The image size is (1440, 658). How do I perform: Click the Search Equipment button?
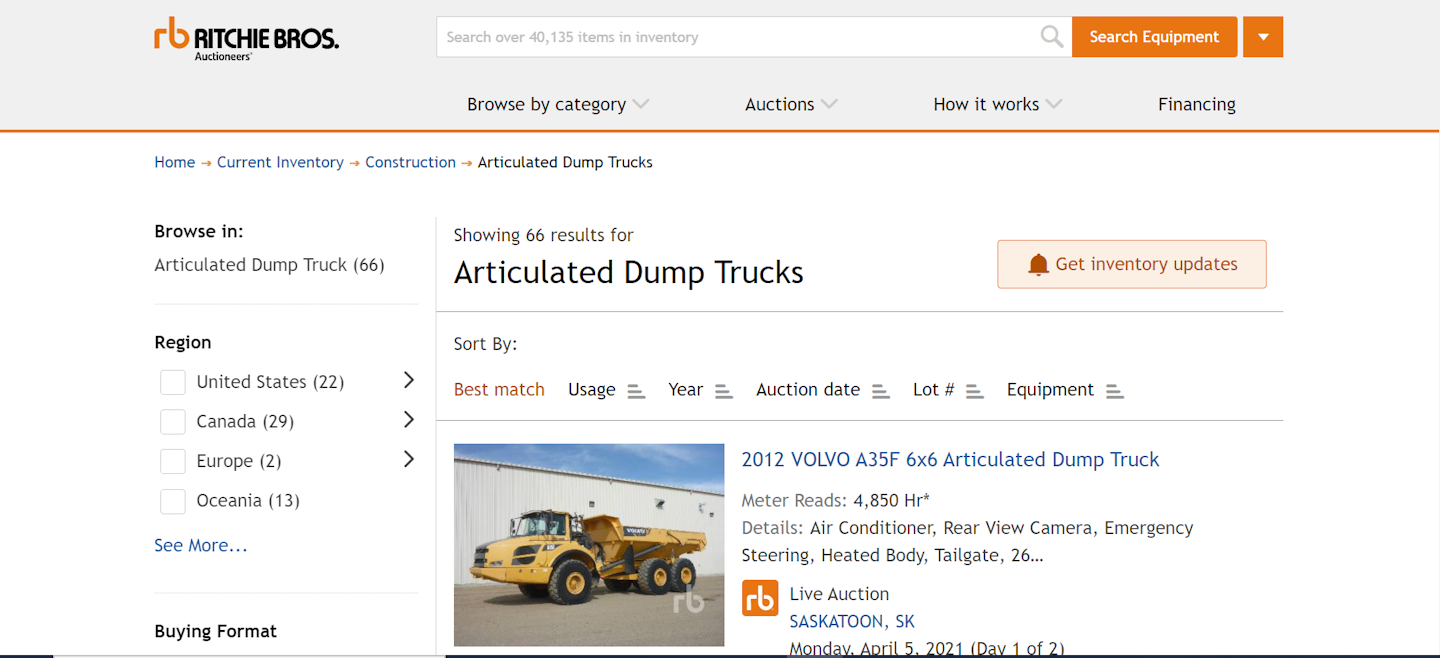[1154, 37]
